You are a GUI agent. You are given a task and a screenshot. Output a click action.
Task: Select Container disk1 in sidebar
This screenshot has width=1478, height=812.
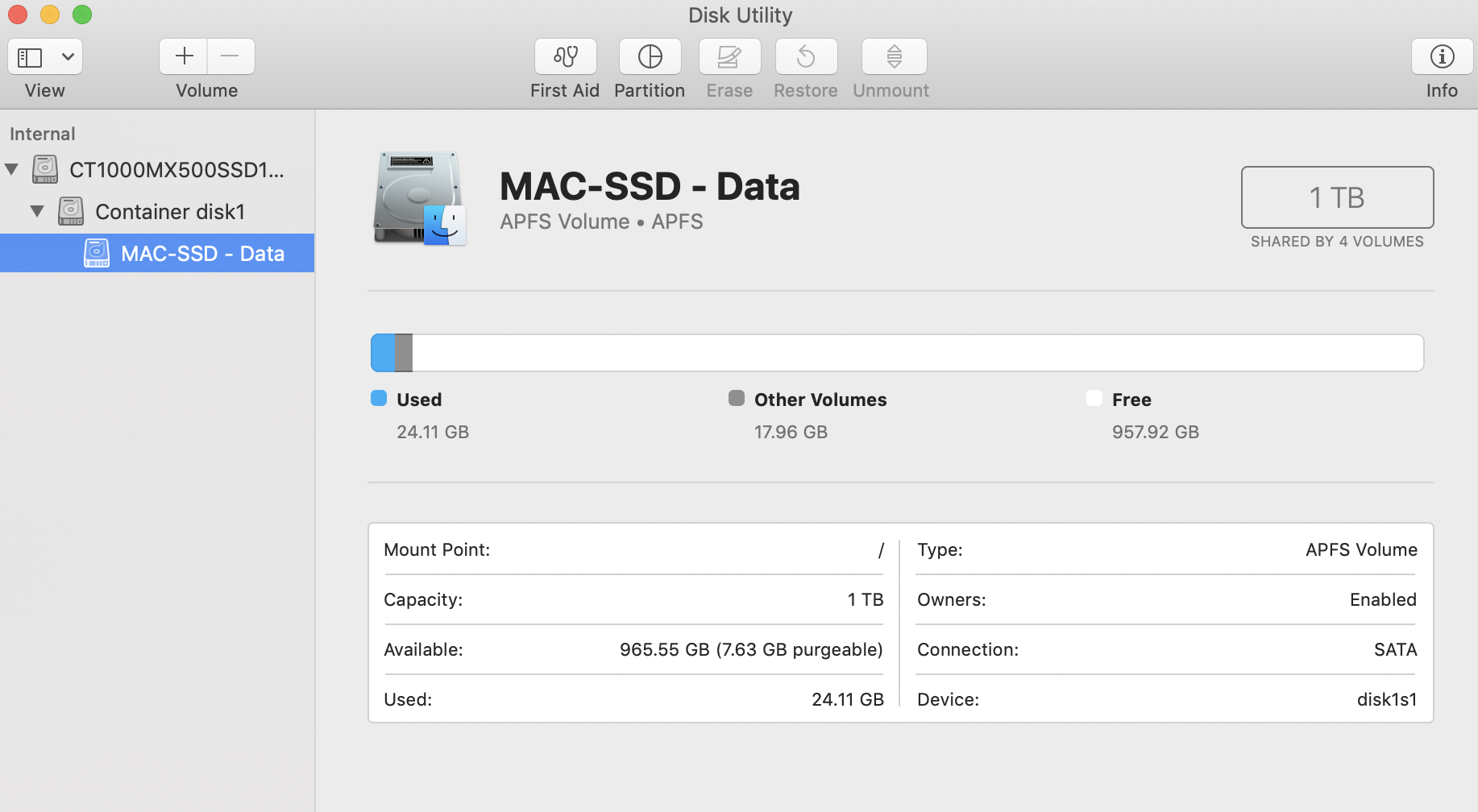pos(157,212)
